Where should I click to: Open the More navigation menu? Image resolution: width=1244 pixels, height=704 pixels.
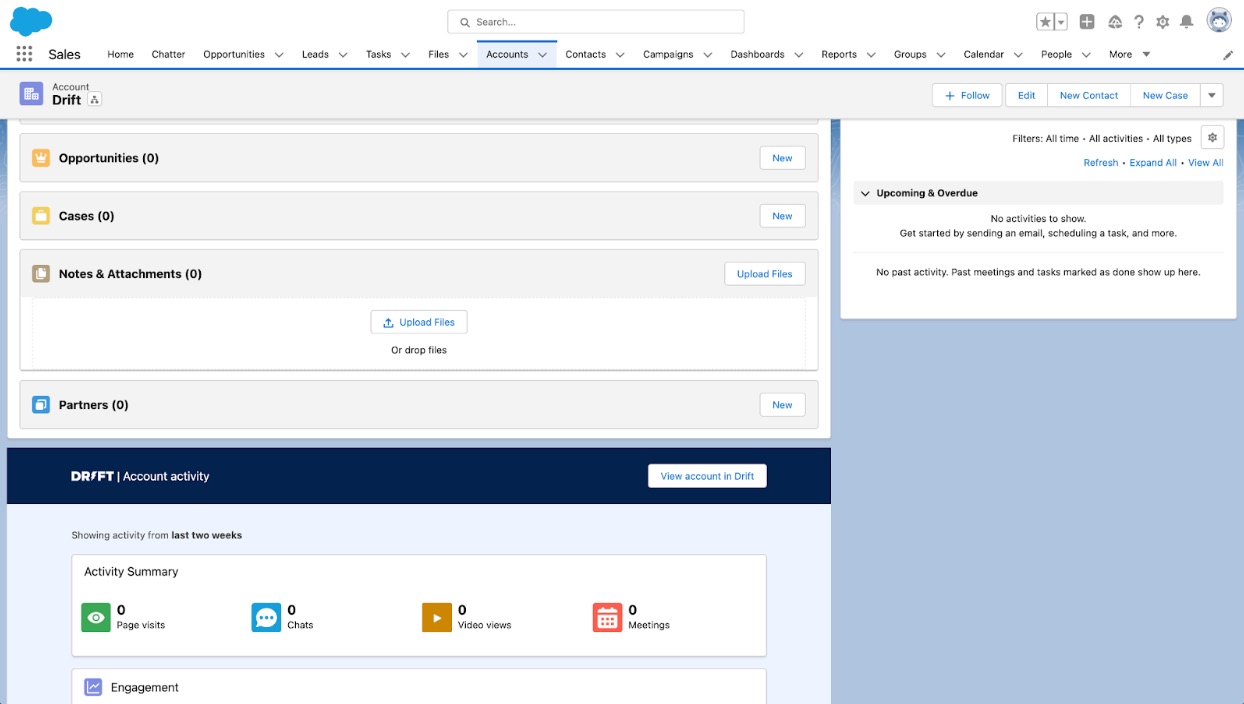1129,54
